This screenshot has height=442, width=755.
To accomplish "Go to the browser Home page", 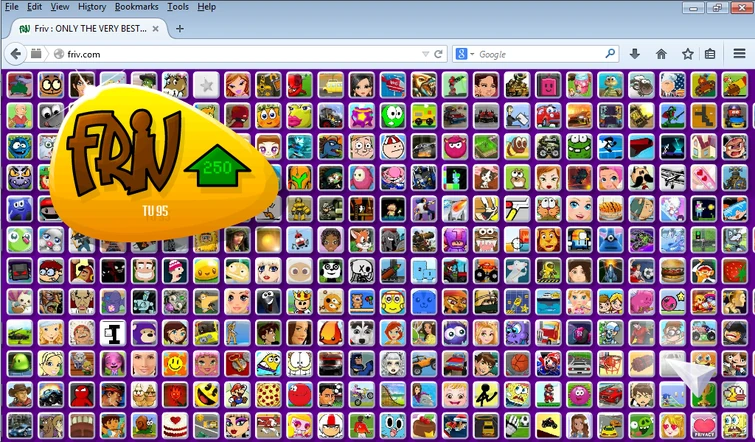I will pyautogui.click(x=661, y=54).
